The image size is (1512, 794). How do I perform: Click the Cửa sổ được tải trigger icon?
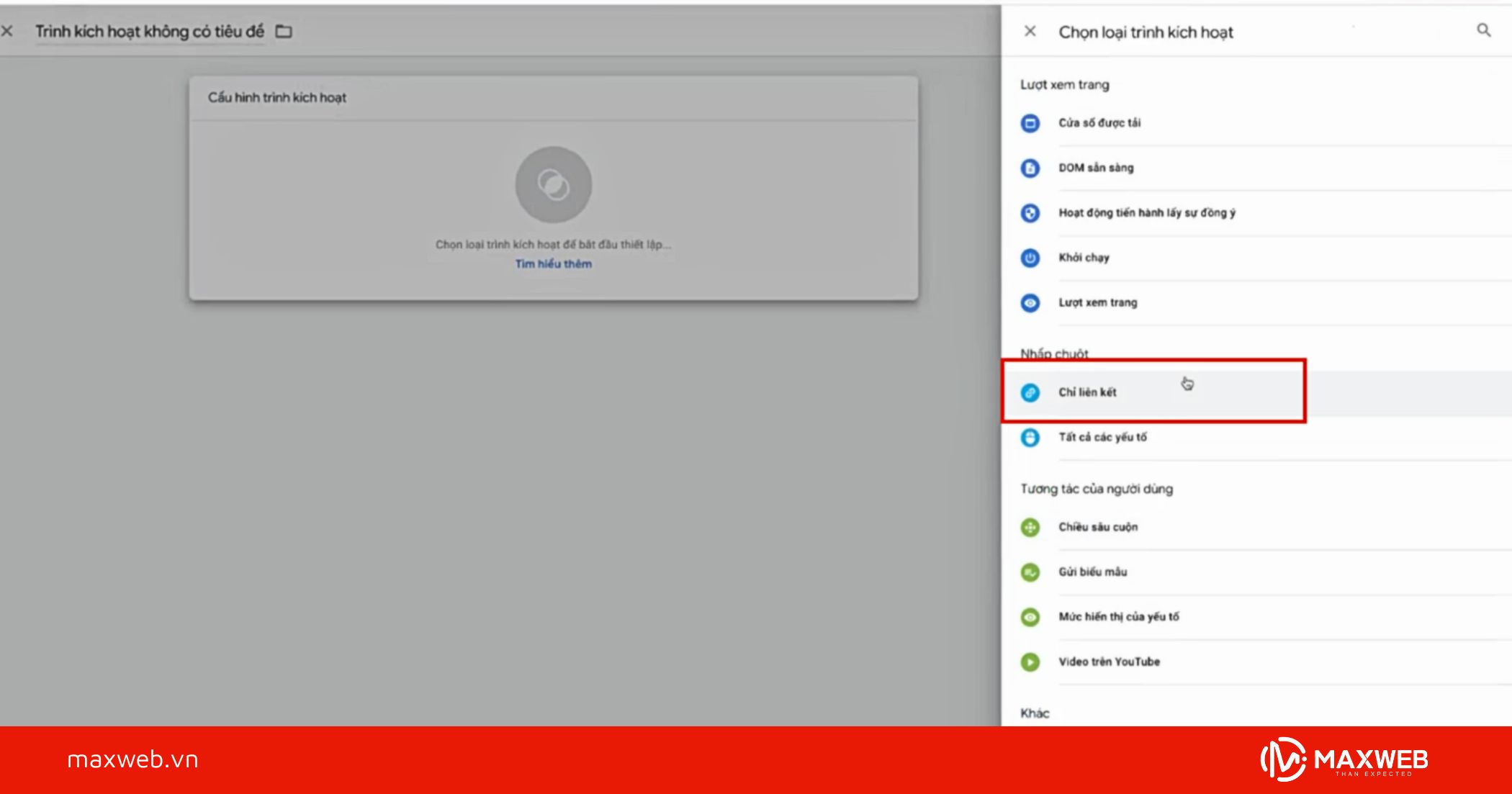[x=1030, y=123]
